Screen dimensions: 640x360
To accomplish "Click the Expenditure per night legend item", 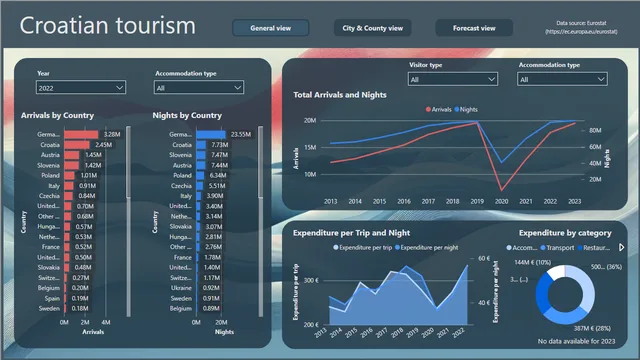I will tap(427, 247).
